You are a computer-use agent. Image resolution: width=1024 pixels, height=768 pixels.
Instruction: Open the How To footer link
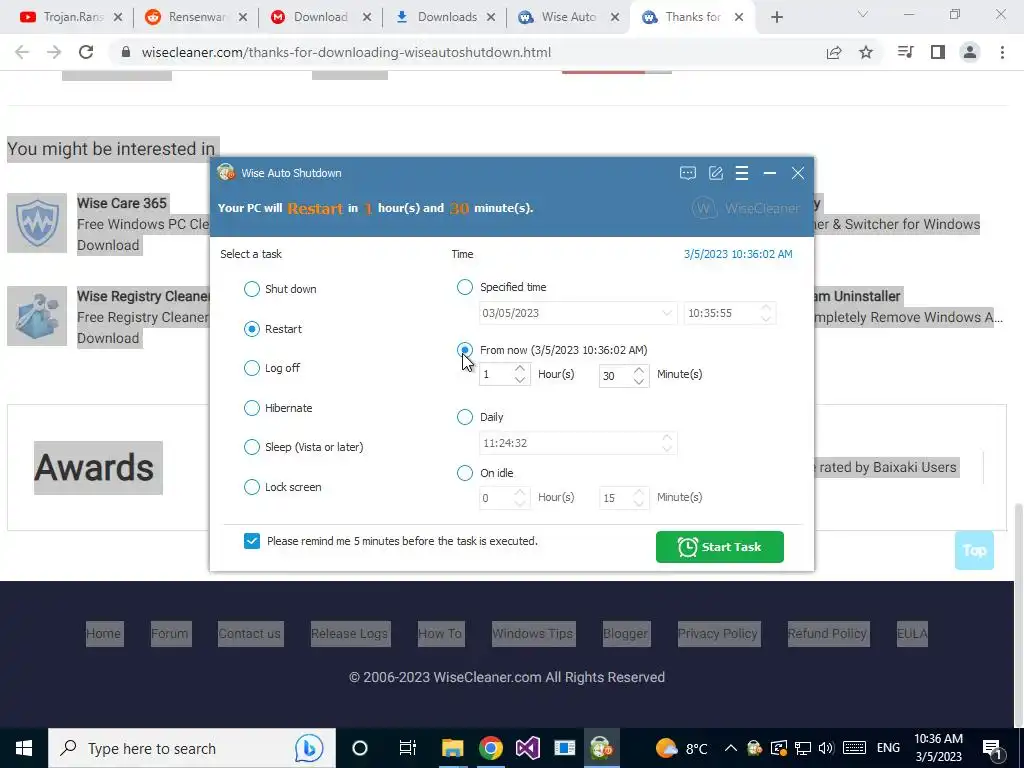(440, 633)
